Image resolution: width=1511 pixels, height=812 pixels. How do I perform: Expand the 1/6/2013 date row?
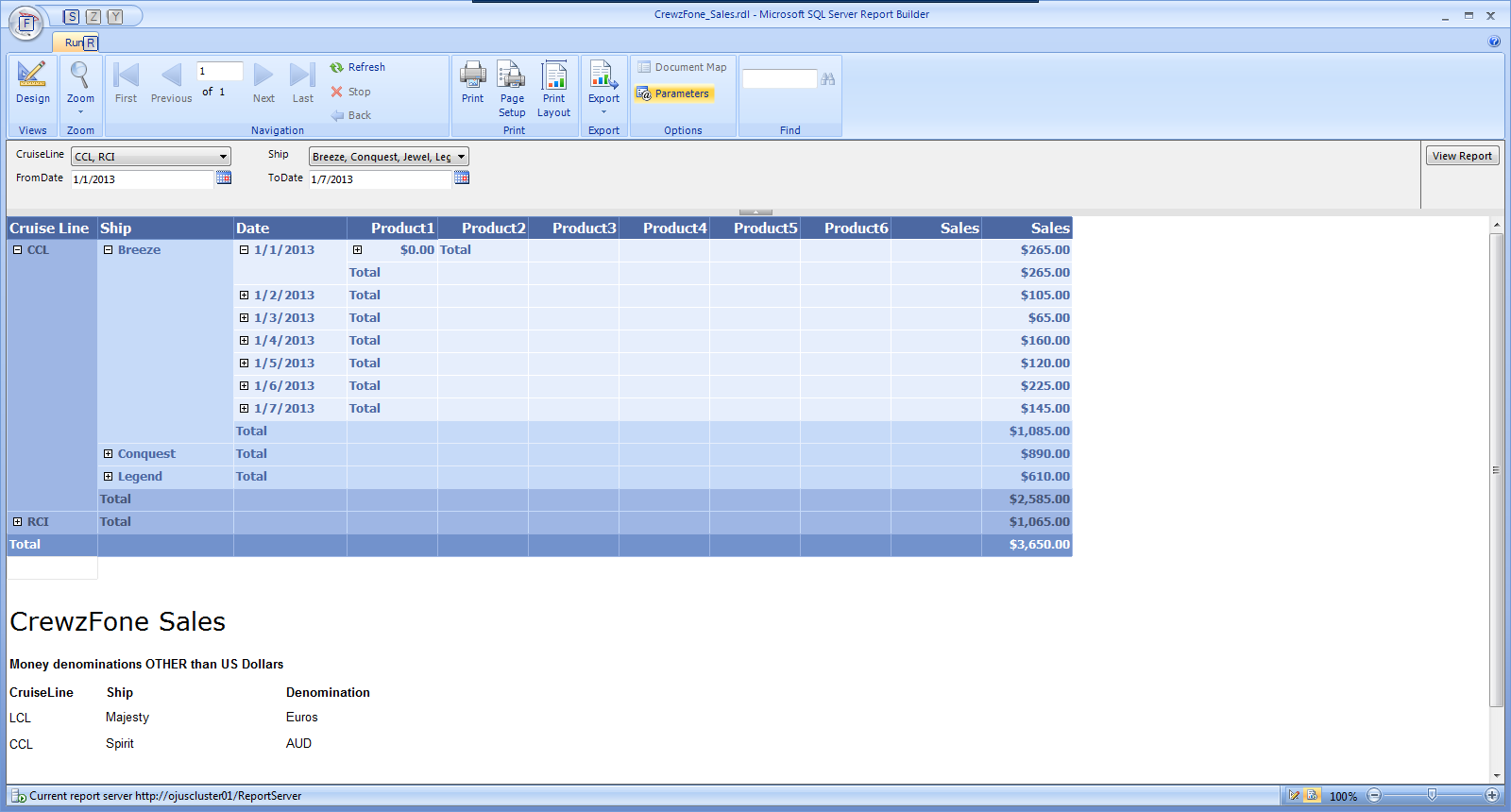(x=244, y=386)
